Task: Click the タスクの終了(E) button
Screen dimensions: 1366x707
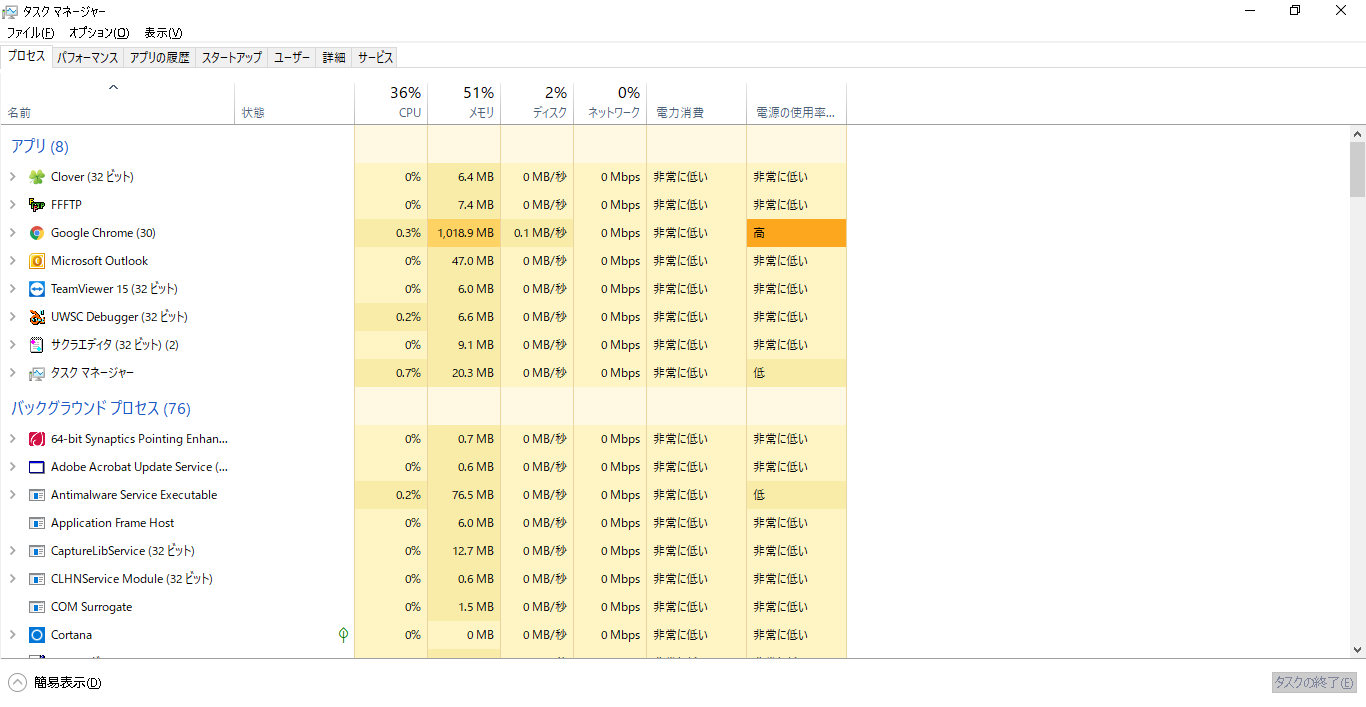Action: (1314, 682)
